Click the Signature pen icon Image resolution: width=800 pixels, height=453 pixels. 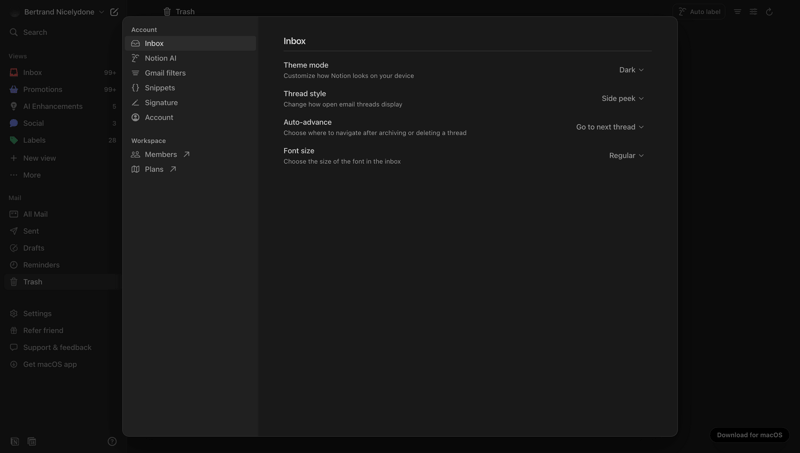point(135,103)
